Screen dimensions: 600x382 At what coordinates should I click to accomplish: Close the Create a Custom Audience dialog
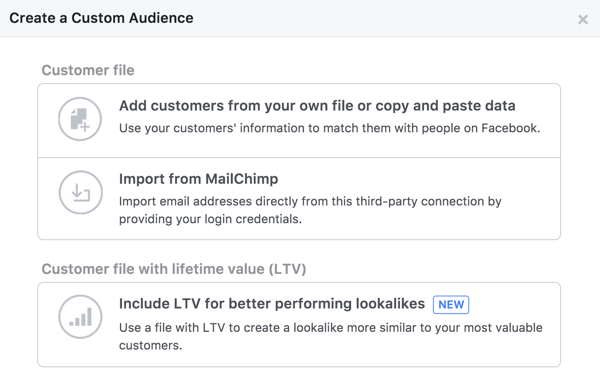pyautogui.click(x=583, y=20)
